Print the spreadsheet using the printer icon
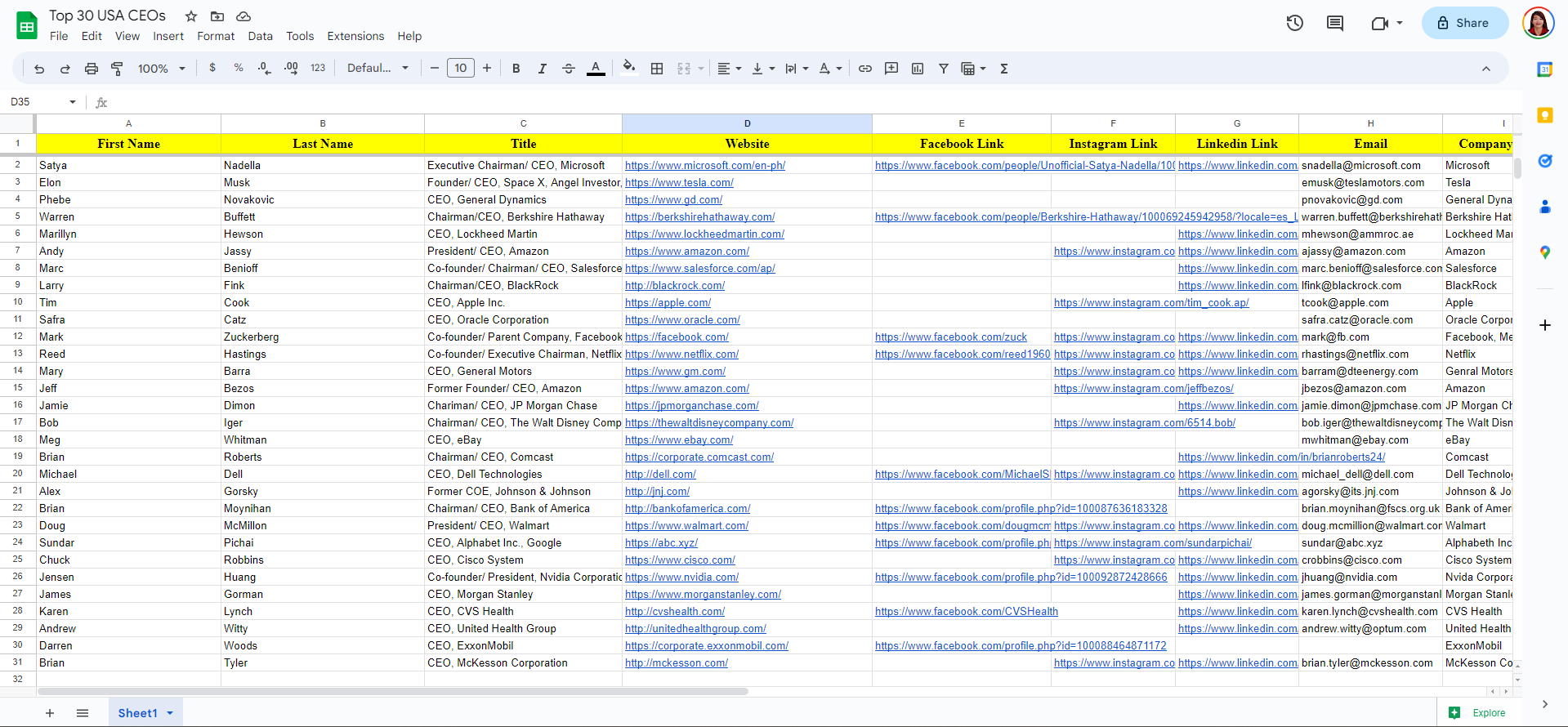Screen dimensions: 1568x727 click(x=92, y=69)
